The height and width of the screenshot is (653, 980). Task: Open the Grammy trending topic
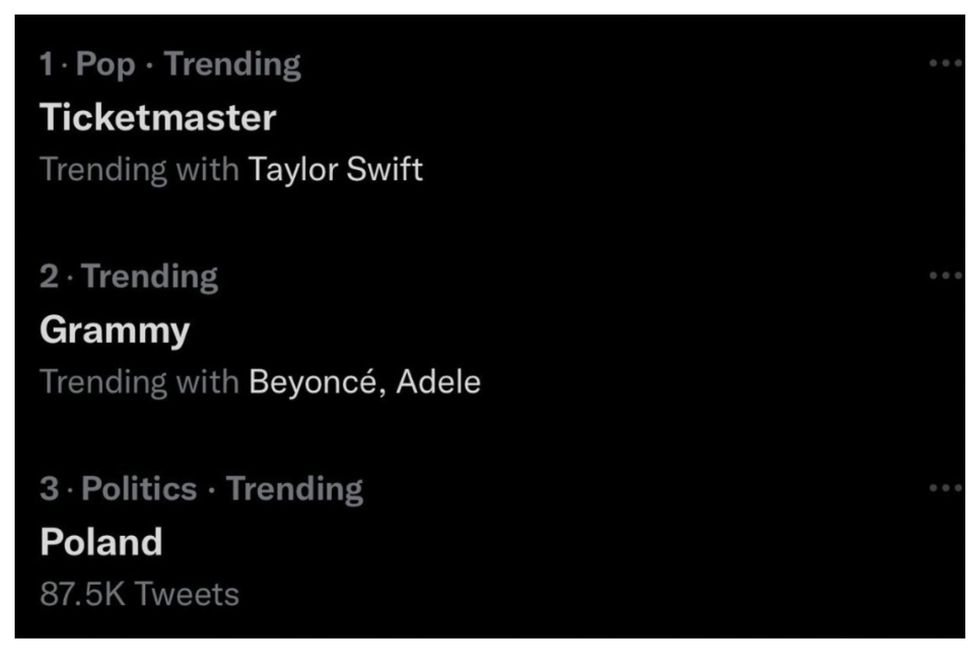pyautogui.click(x=114, y=330)
